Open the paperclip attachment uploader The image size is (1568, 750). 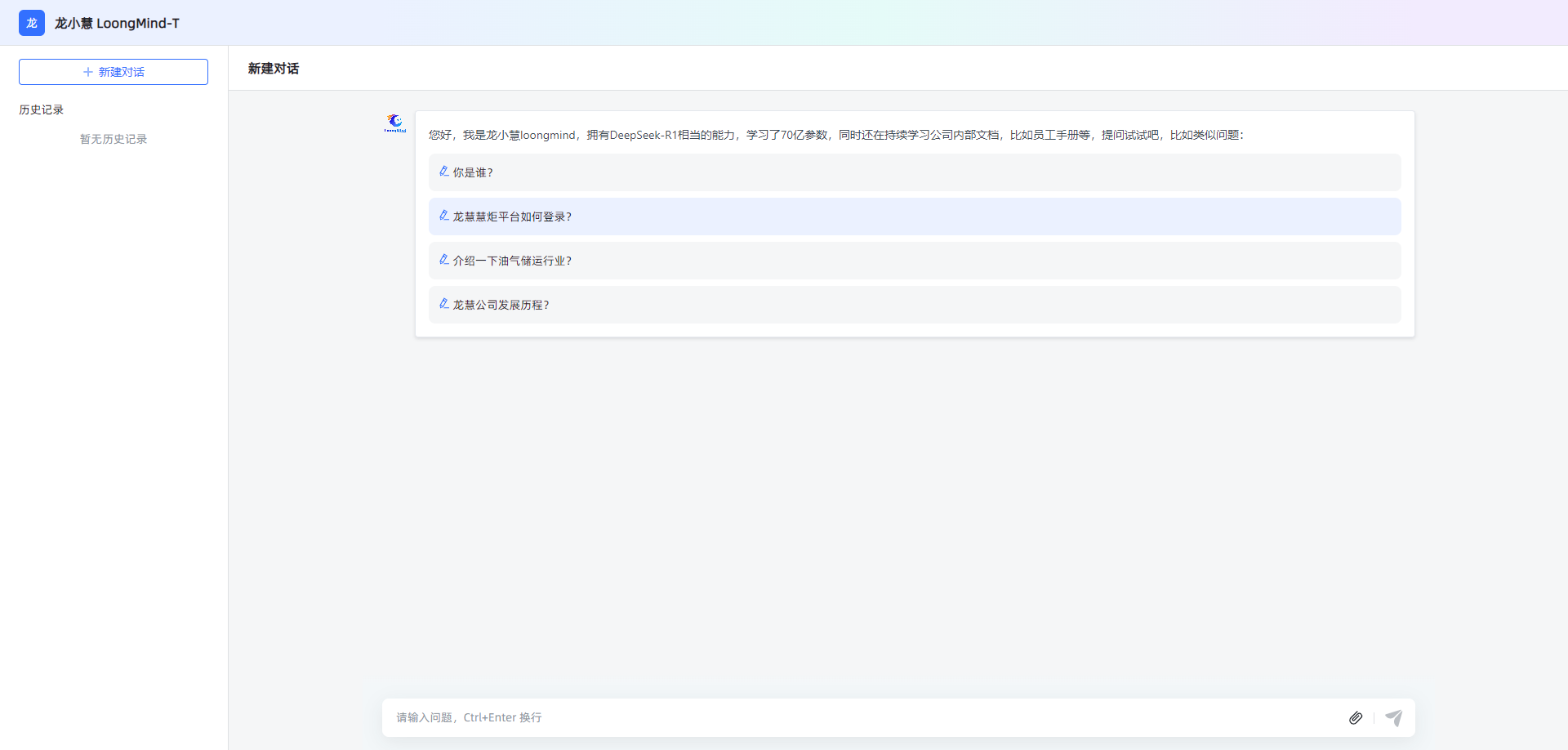coord(1356,718)
